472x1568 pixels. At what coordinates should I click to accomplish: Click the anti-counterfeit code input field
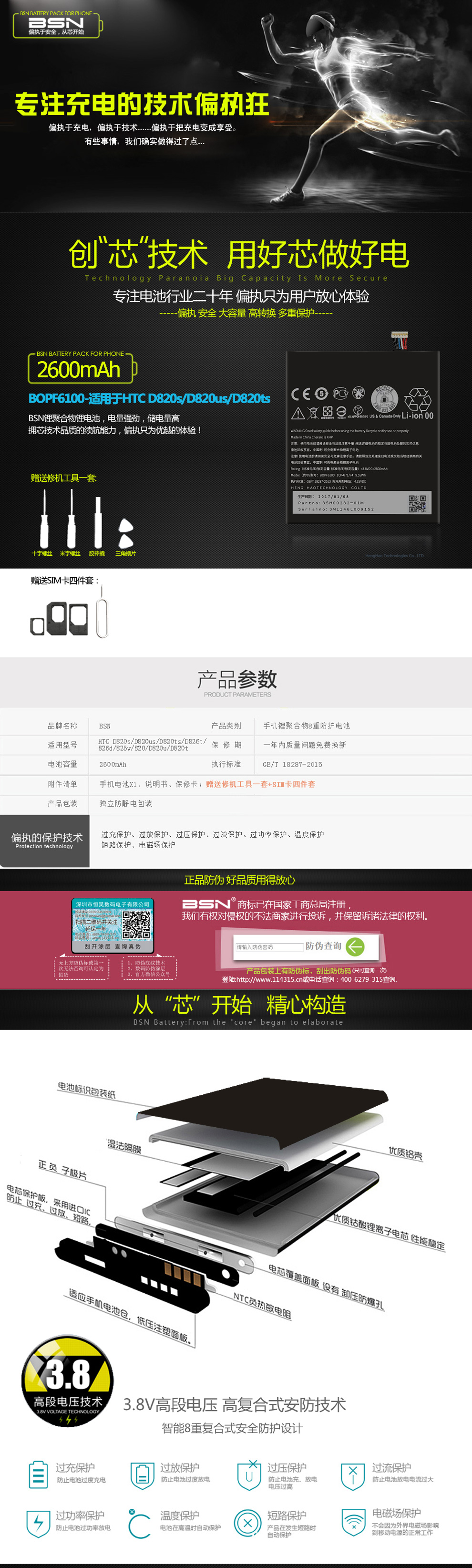pyautogui.click(x=269, y=946)
